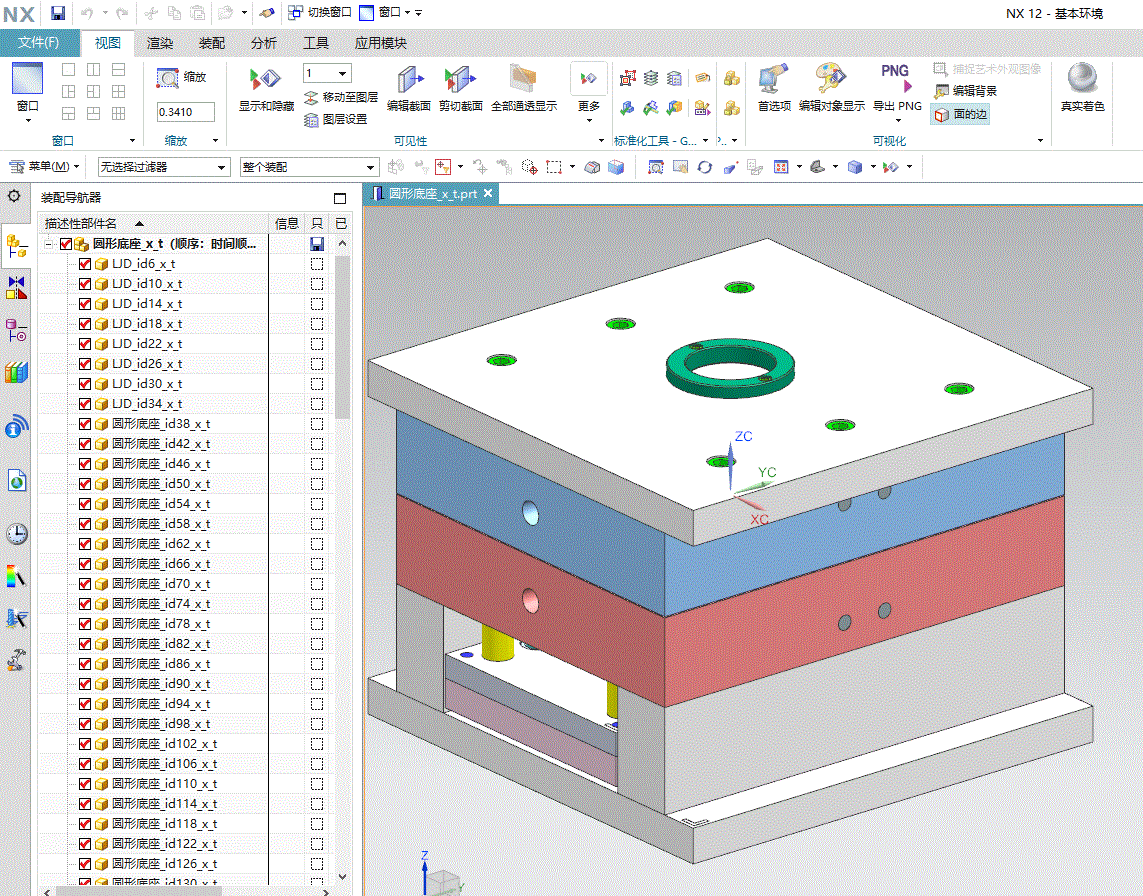Uncheck the LJD_id18_x_t component checkbox
Viewport: 1143px width, 896px height.
tap(85, 324)
